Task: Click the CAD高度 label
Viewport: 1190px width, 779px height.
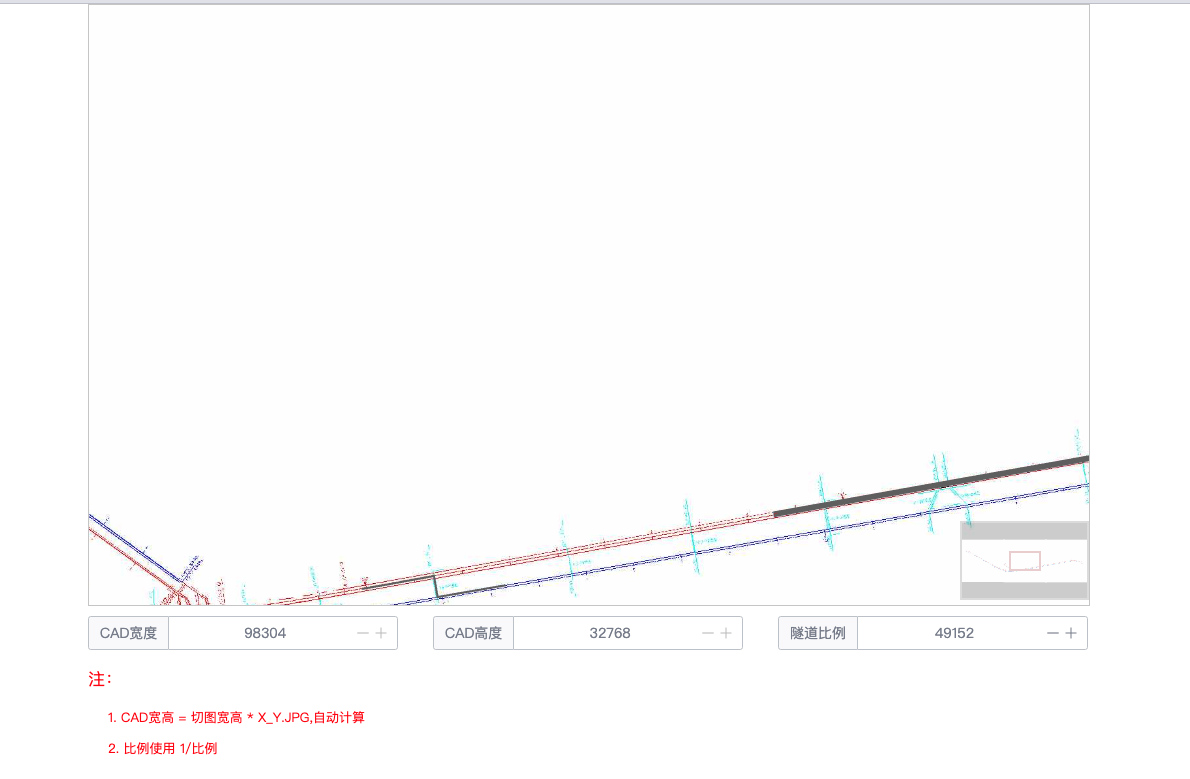Action: 473,633
